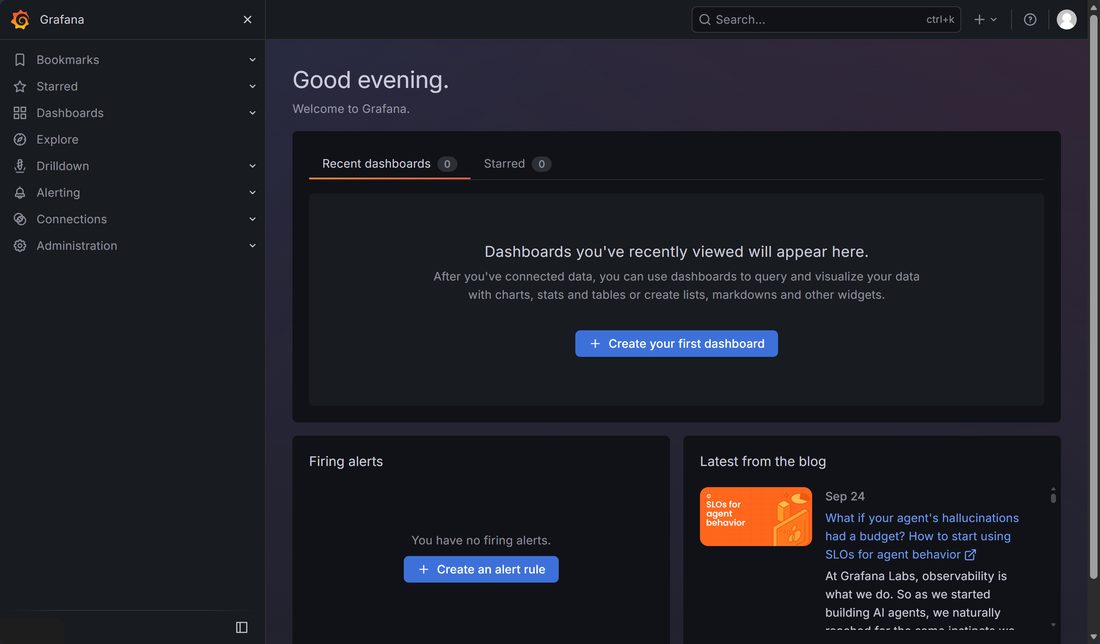Screen dimensions: 1100x644
Task: Click the 'Firing alerts' panel heading
Action: click(x=346, y=462)
